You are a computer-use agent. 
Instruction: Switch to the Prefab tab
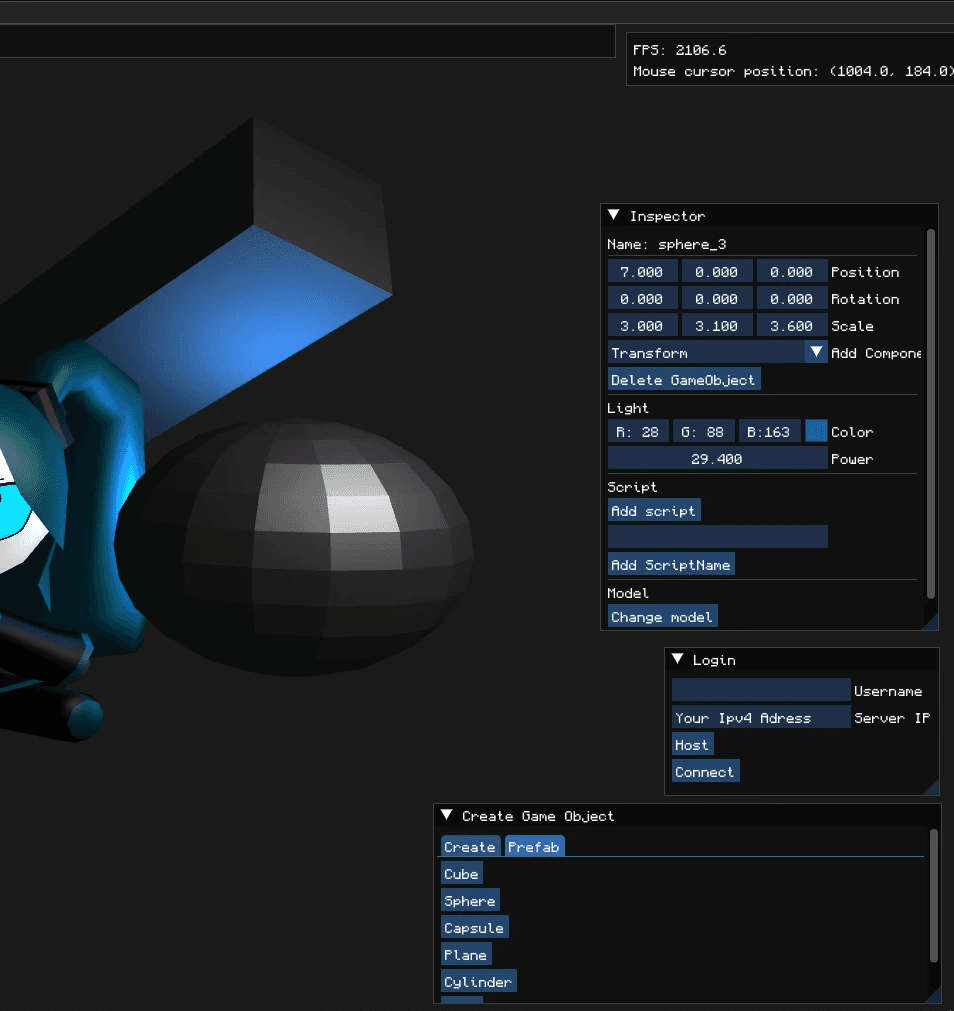(x=534, y=847)
